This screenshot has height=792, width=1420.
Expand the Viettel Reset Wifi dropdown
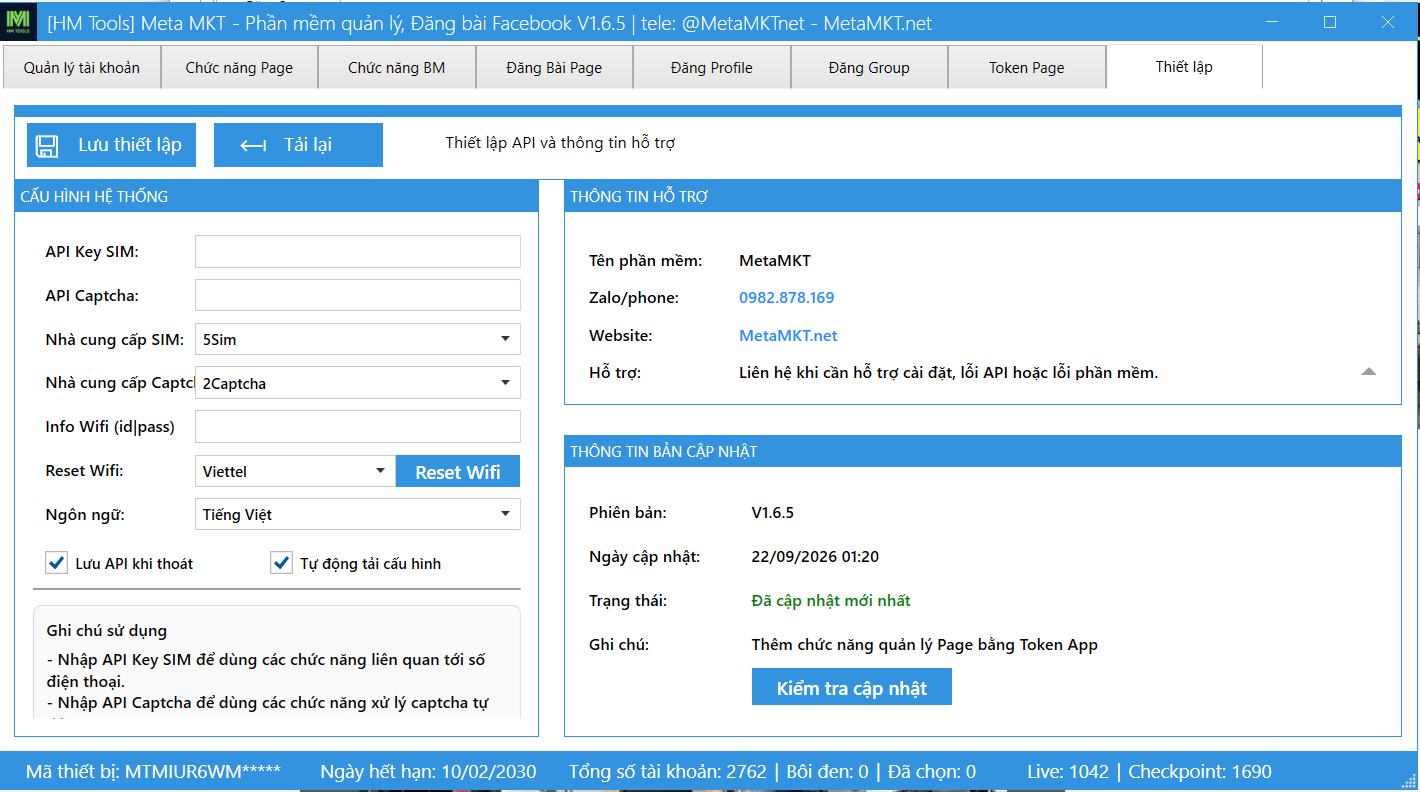[x=294, y=471]
